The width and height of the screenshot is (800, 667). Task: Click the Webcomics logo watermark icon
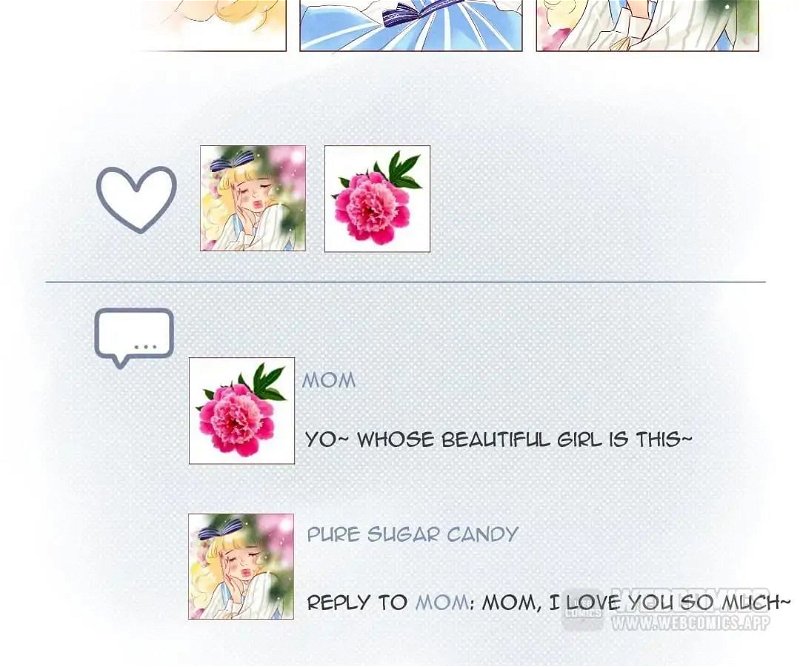pyautogui.click(x=582, y=610)
